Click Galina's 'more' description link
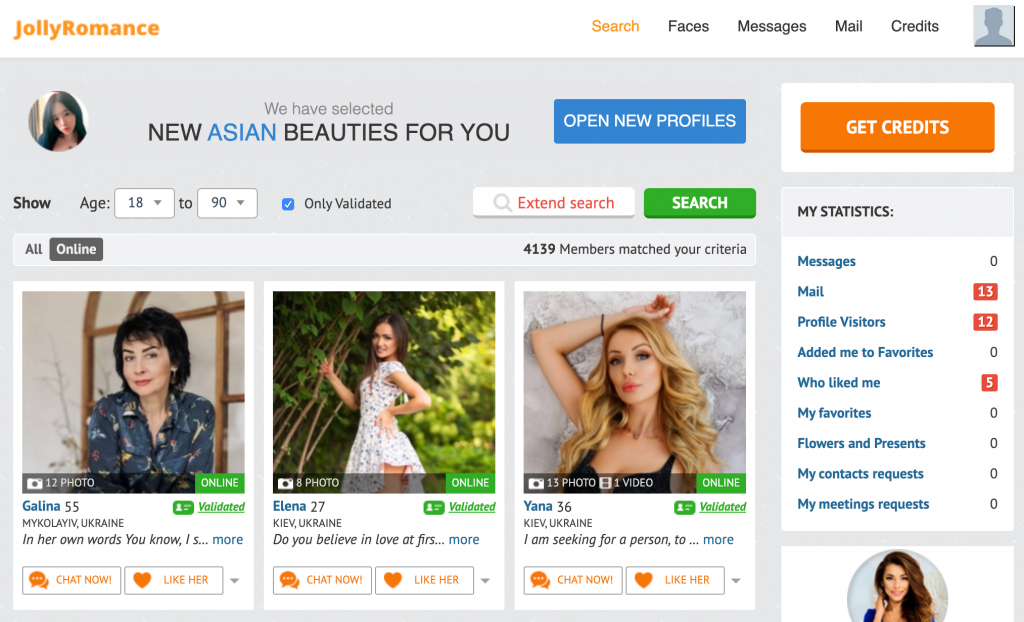Screen dimensions: 1024x622 click(227, 540)
